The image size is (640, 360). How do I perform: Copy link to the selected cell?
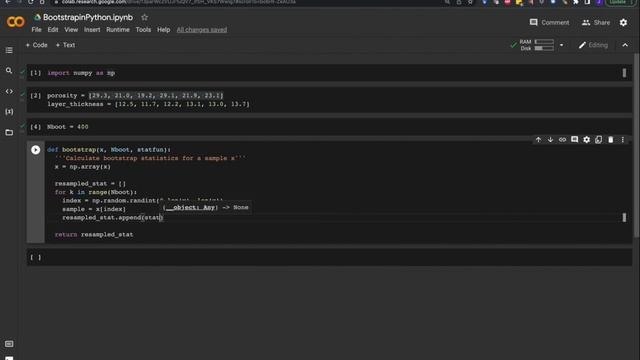click(562, 140)
